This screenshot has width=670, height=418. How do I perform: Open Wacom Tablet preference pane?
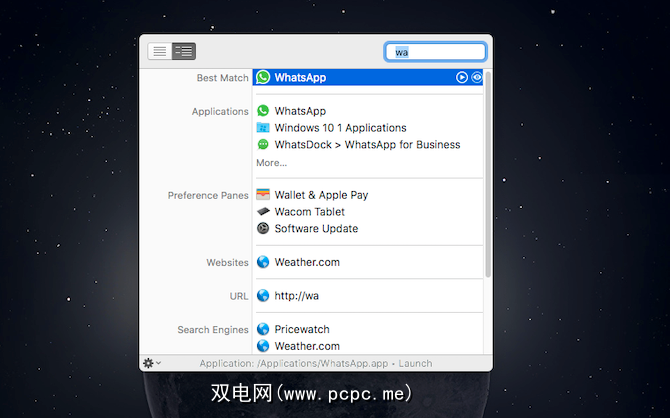[309, 212]
